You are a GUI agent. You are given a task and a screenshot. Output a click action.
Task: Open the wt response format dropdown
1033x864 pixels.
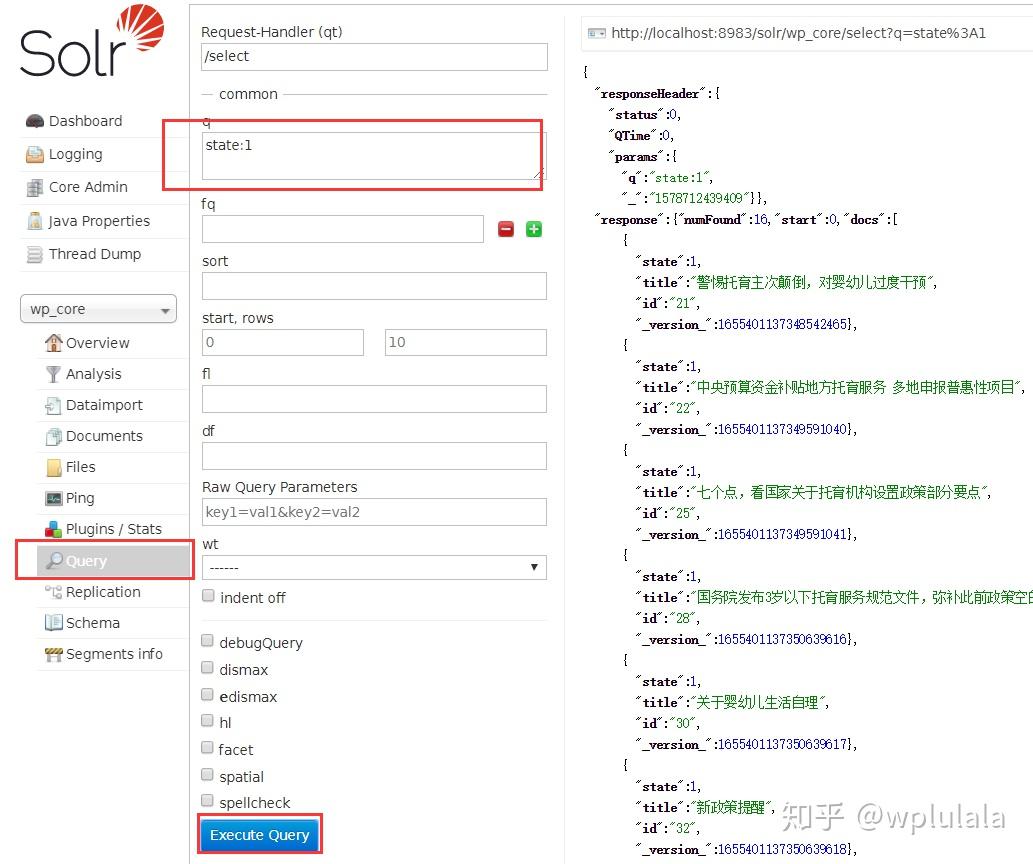click(374, 567)
